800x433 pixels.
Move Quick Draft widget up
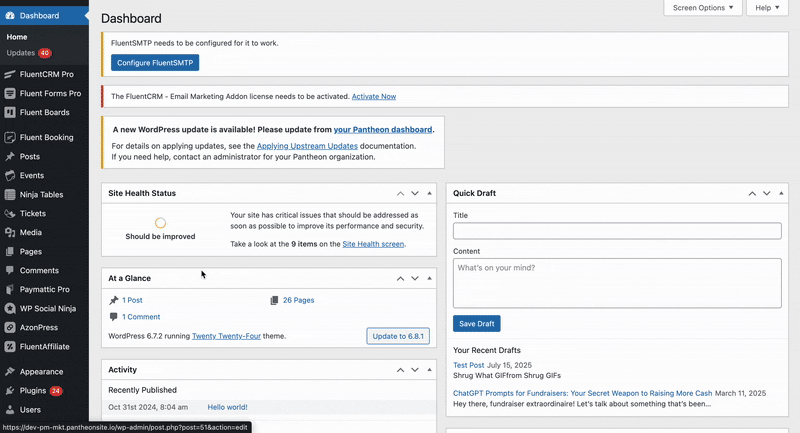point(752,193)
